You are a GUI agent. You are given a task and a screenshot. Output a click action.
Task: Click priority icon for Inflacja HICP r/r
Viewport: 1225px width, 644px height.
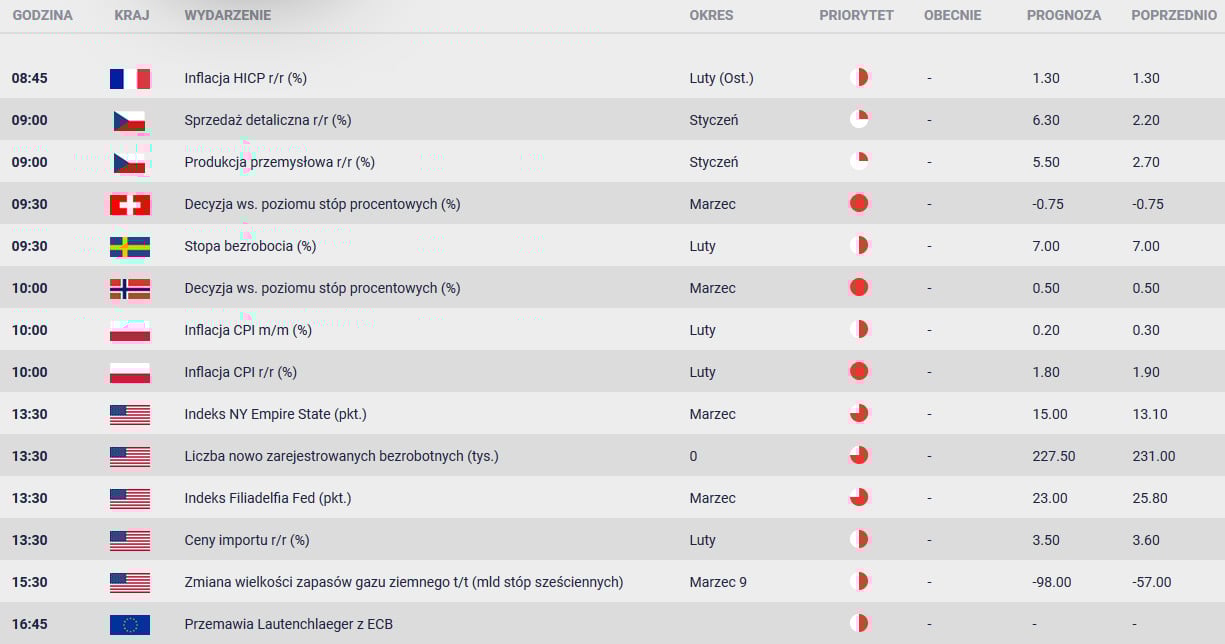[858, 78]
